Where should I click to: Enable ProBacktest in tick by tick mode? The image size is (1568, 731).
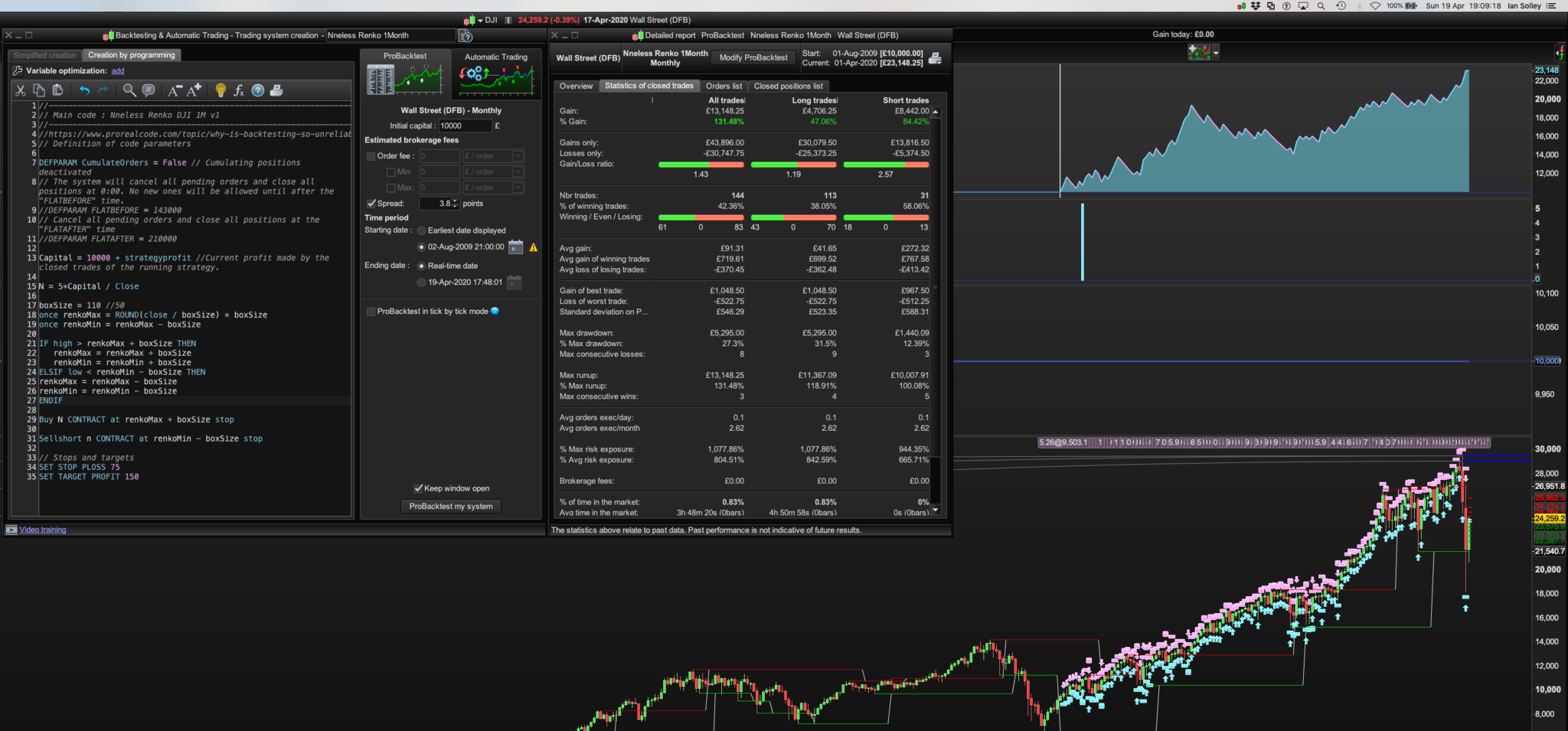tap(371, 312)
